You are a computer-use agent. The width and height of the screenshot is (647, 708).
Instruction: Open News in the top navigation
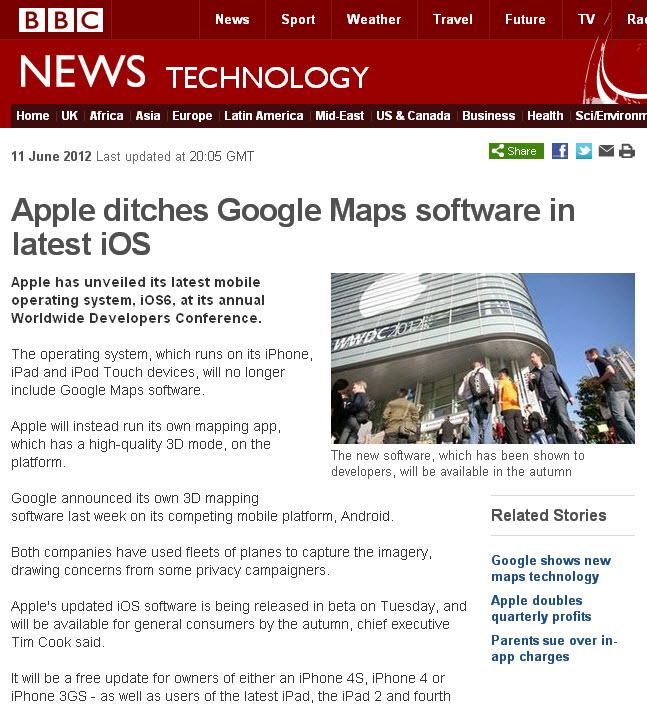pos(232,19)
